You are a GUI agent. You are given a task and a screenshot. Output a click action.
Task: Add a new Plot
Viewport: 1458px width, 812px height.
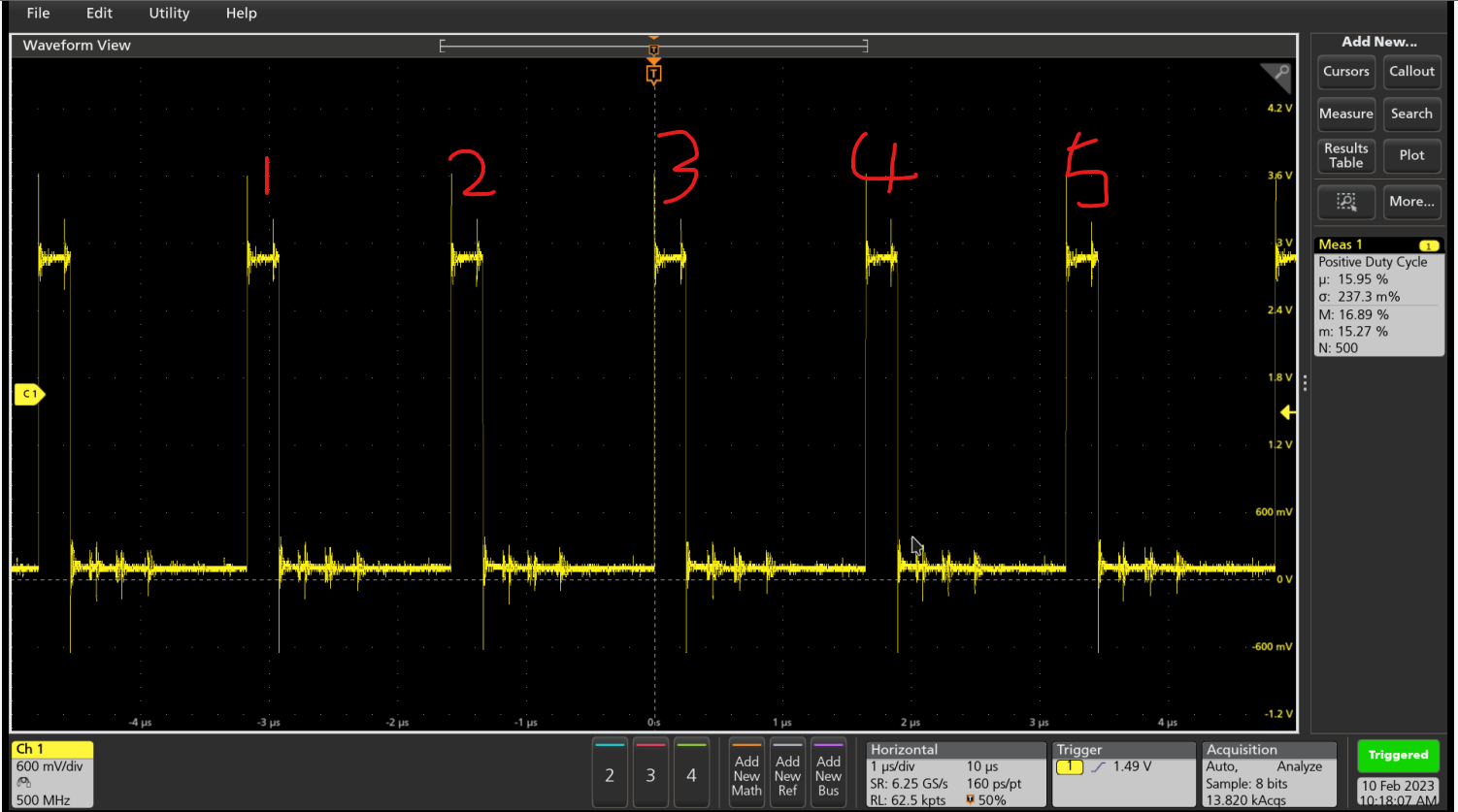[1411, 155]
